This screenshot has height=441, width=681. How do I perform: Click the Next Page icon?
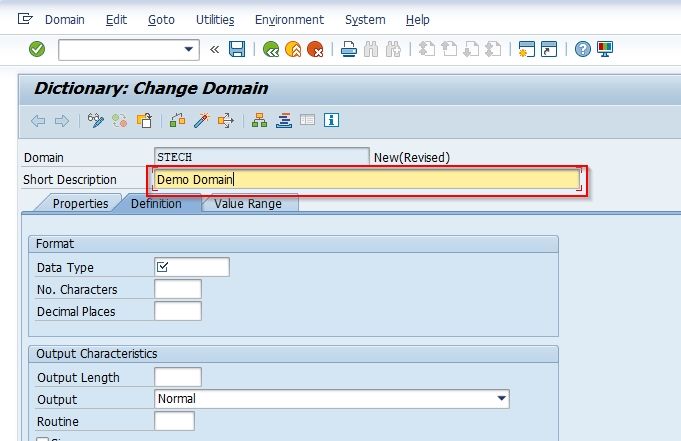(x=471, y=49)
